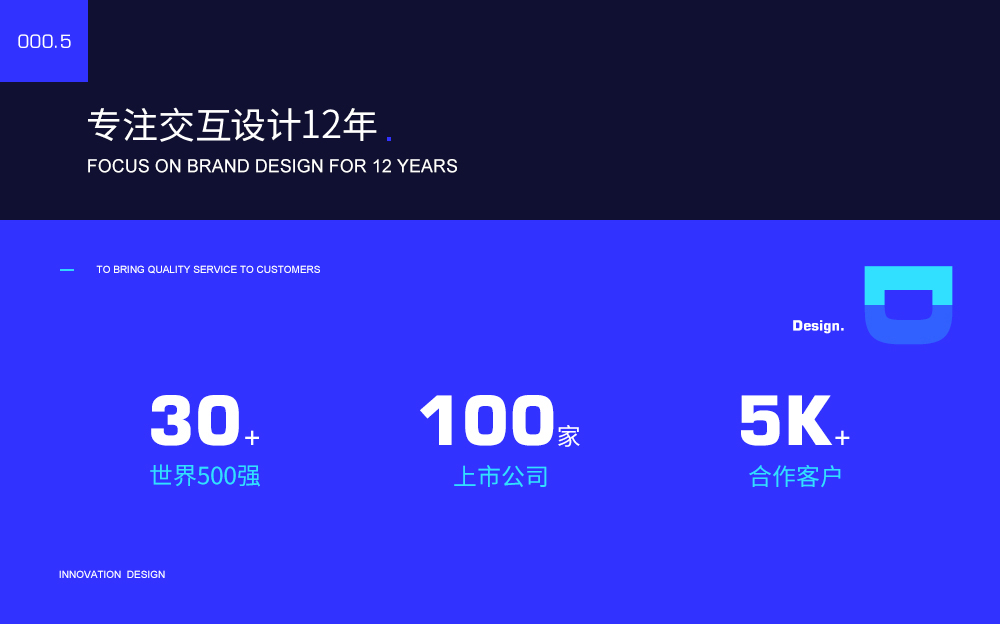Click the 30+ statistic number
The image size is (1000, 624).
tap(205, 420)
